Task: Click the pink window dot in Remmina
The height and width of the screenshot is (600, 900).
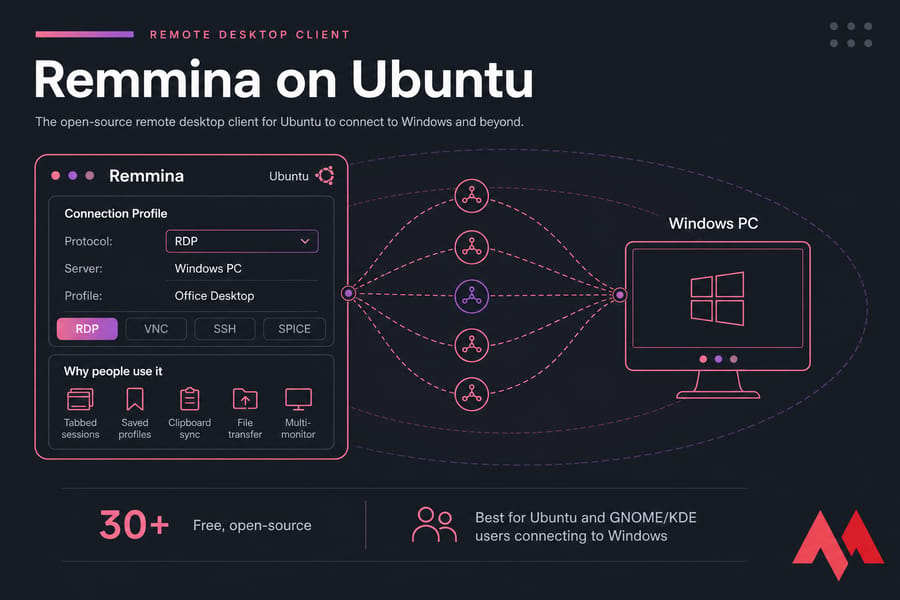Action: point(56,176)
